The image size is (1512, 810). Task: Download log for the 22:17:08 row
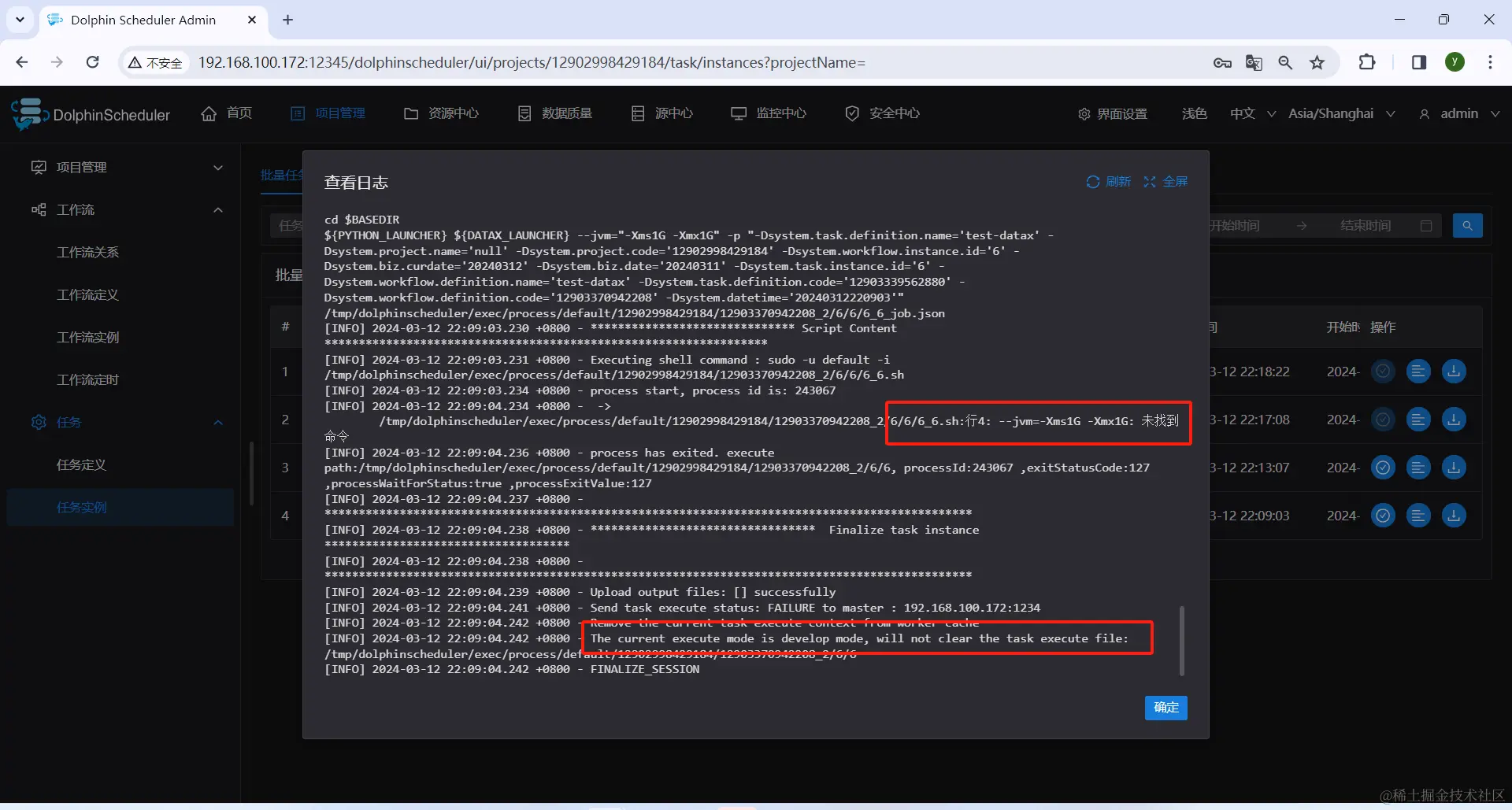pos(1454,420)
